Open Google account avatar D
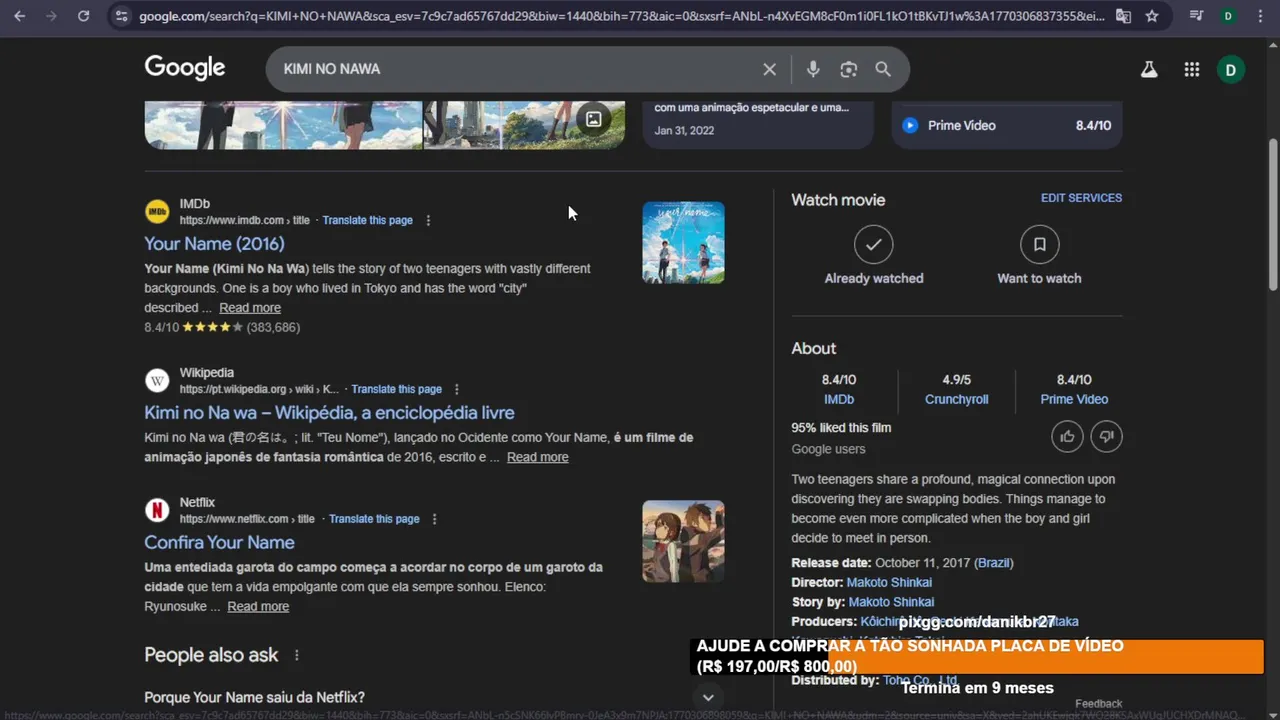Viewport: 1280px width, 720px height. [1231, 70]
